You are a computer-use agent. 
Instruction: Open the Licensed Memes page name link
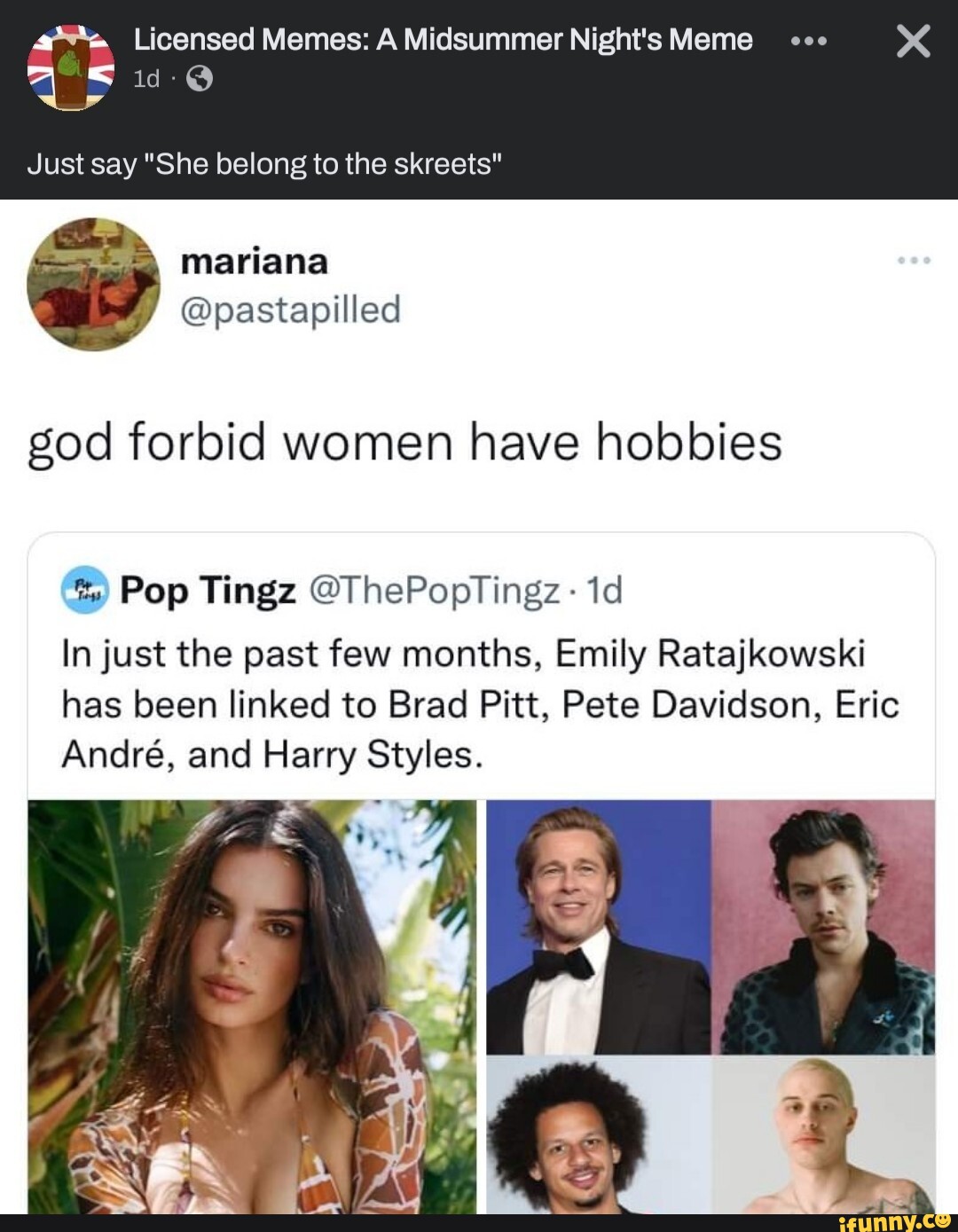pyautogui.click(x=443, y=40)
